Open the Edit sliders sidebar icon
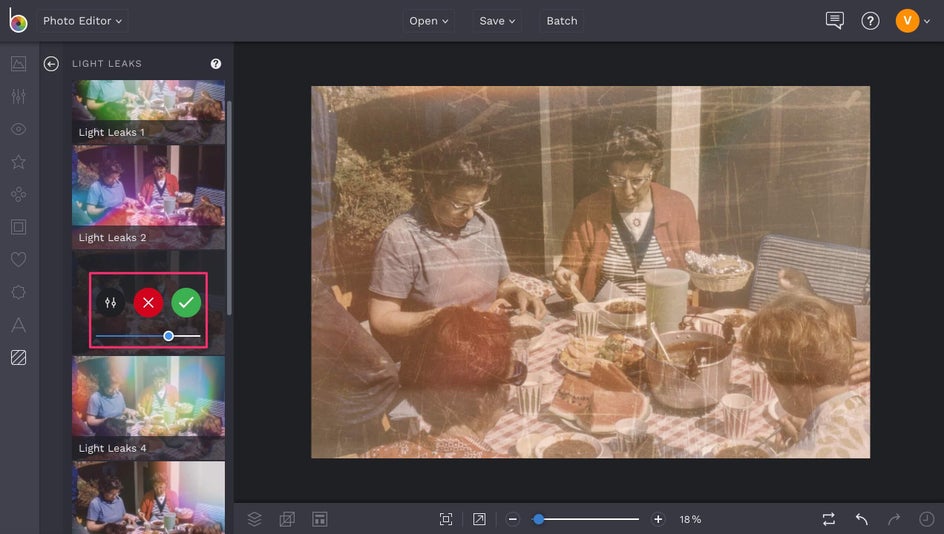This screenshot has width=944, height=534. click(19, 96)
